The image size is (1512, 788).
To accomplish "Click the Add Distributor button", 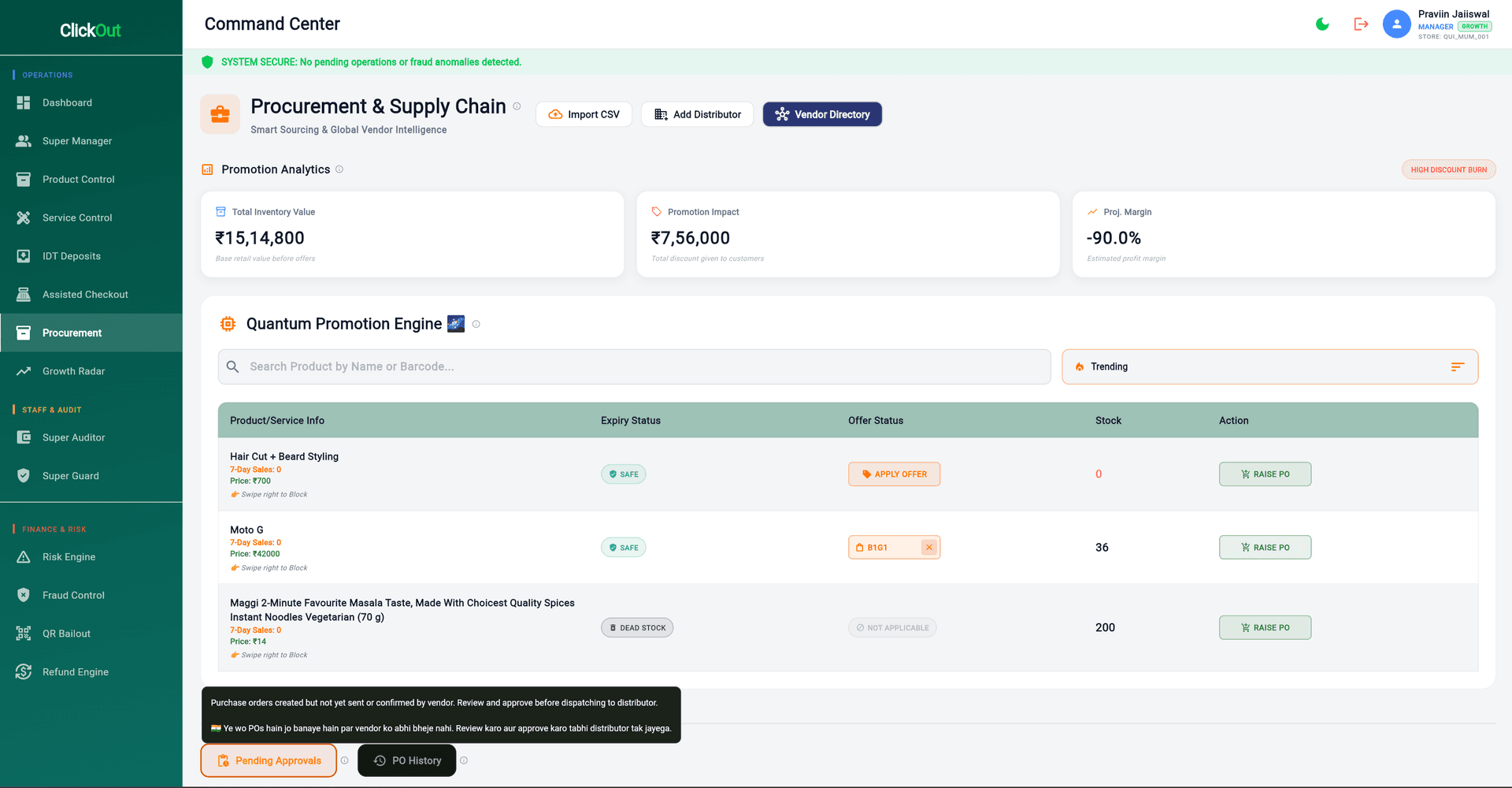I will (697, 114).
